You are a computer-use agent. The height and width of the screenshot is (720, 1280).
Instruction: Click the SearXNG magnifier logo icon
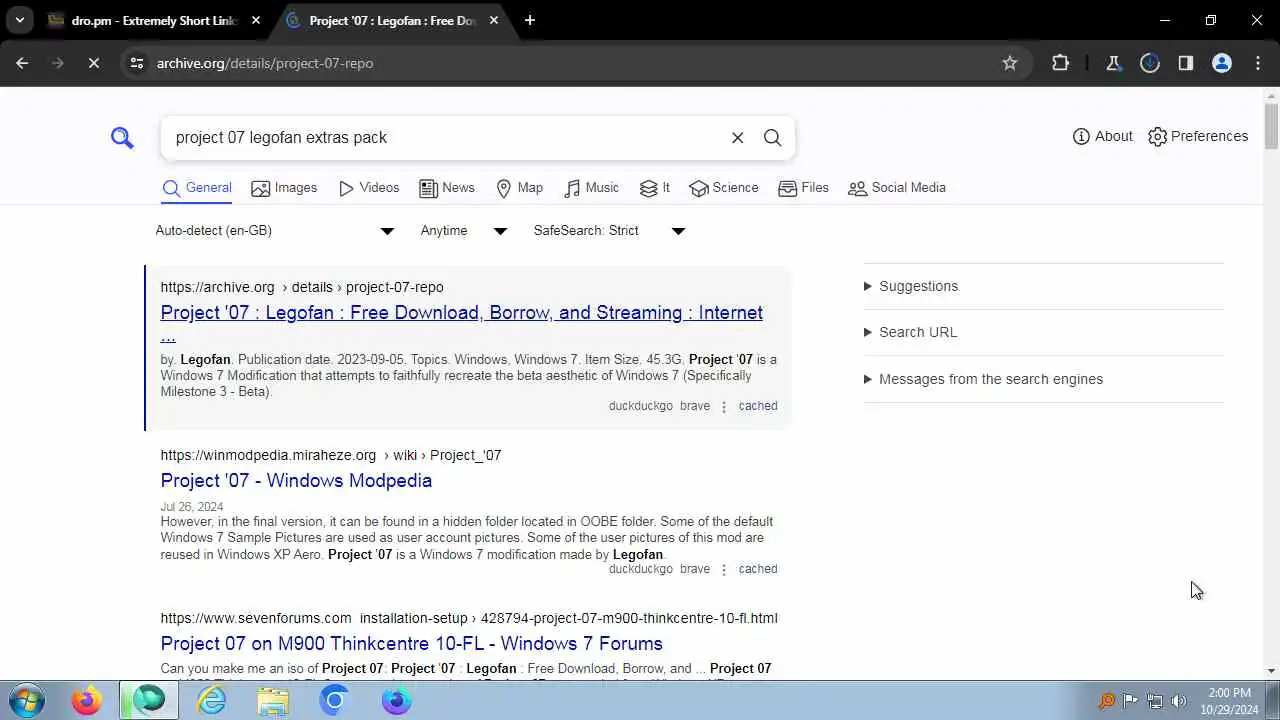pos(122,137)
